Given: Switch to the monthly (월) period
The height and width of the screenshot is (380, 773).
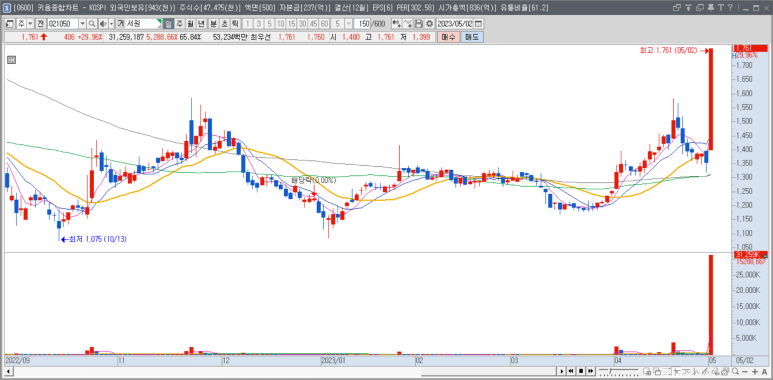Looking at the screenshot, I should [190, 24].
